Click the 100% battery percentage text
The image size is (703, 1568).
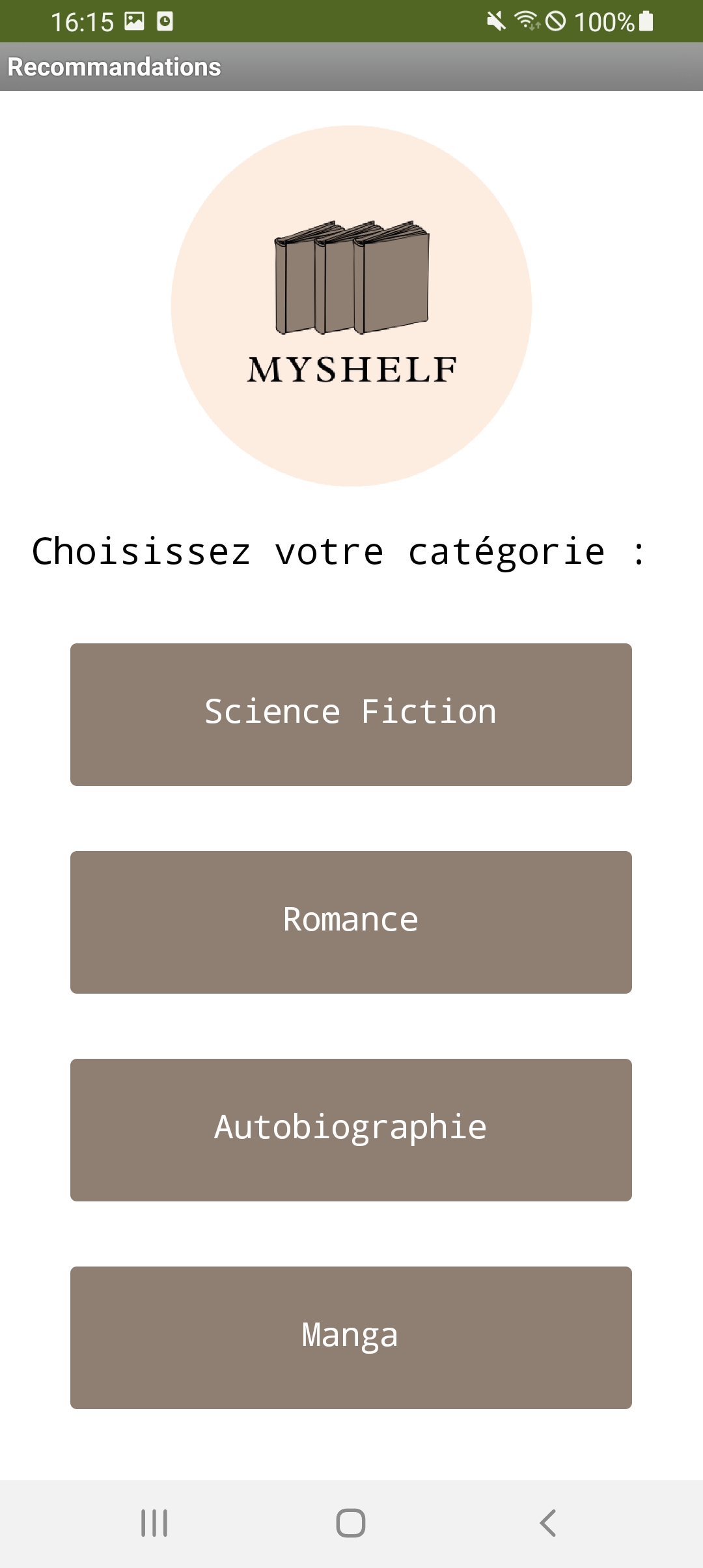tap(604, 22)
